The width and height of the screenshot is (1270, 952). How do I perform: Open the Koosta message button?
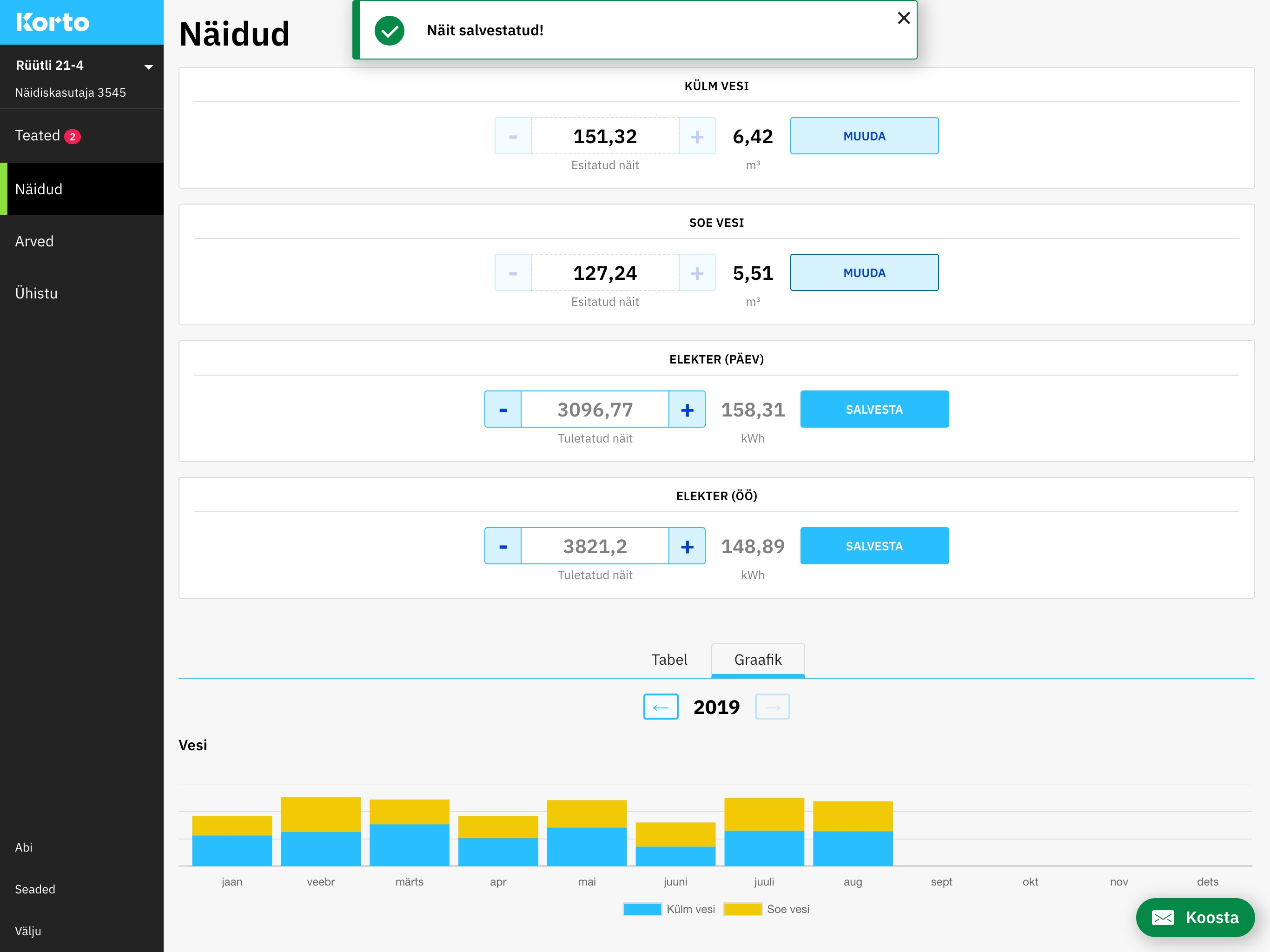click(x=1195, y=917)
